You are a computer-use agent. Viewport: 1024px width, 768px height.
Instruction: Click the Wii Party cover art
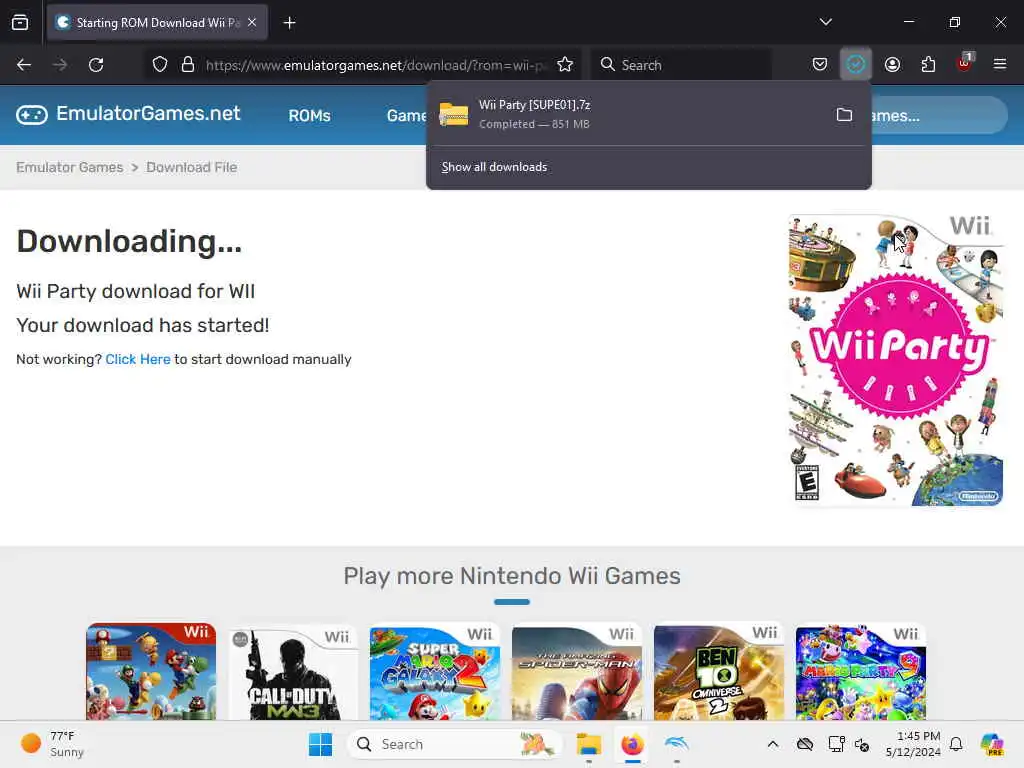[x=896, y=359]
